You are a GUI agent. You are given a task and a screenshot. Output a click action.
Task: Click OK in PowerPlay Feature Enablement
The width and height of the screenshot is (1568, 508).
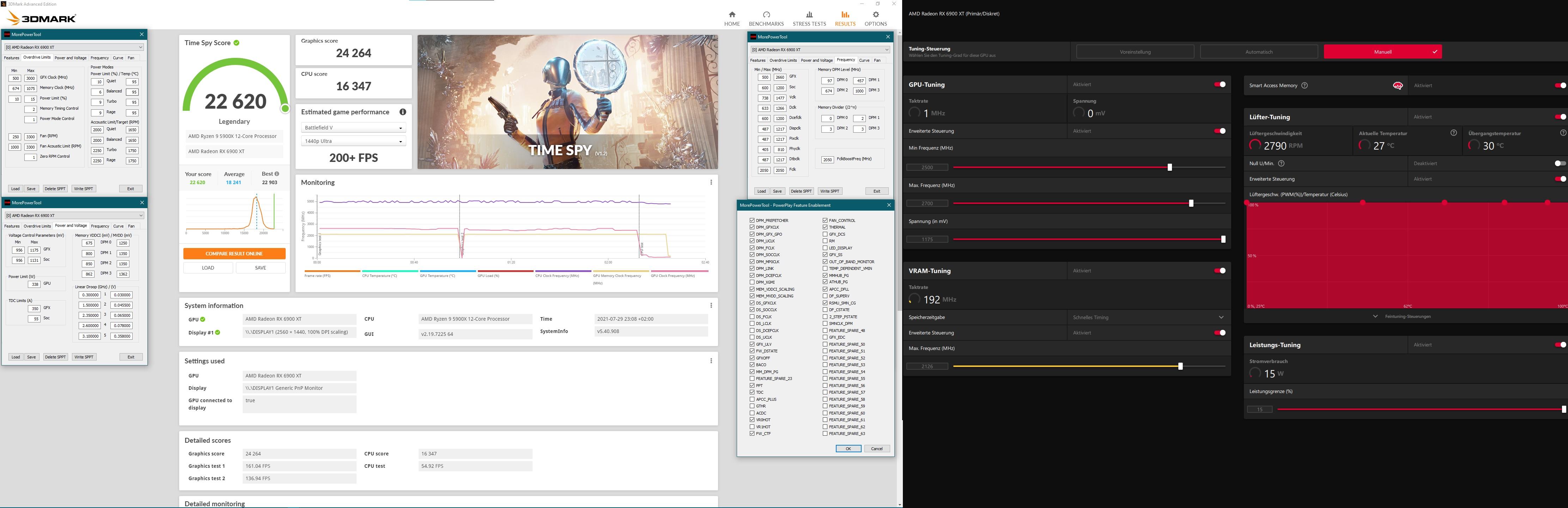(x=848, y=449)
